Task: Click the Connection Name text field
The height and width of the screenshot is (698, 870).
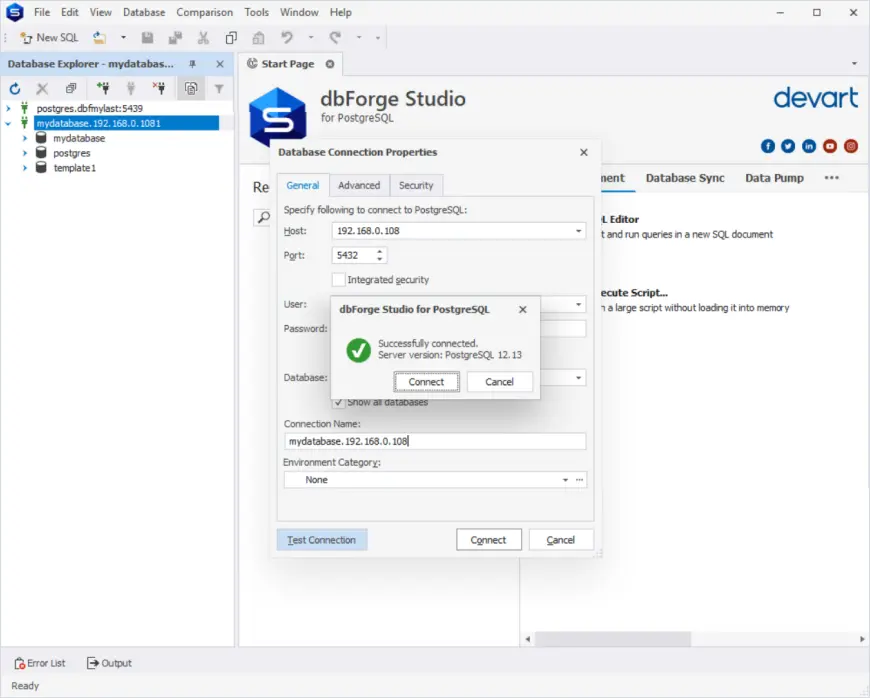Action: tap(434, 441)
